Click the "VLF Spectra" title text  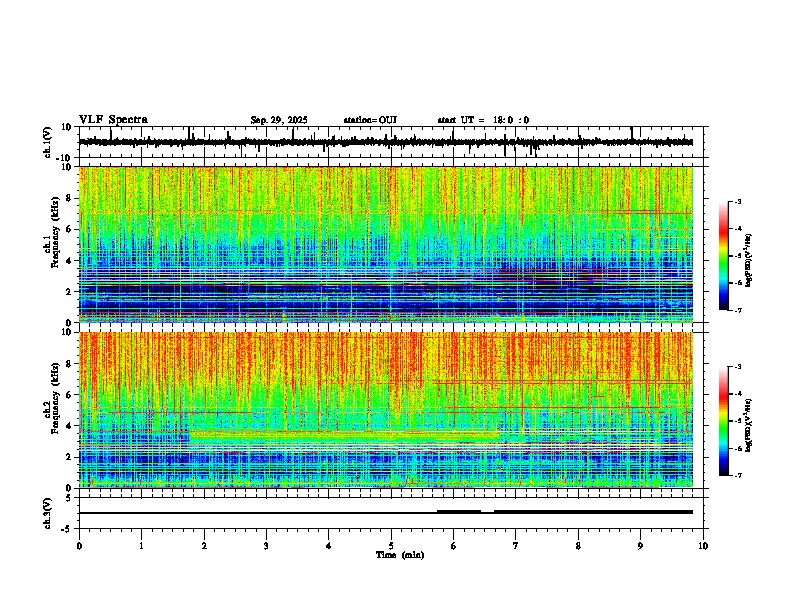[x=113, y=120]
